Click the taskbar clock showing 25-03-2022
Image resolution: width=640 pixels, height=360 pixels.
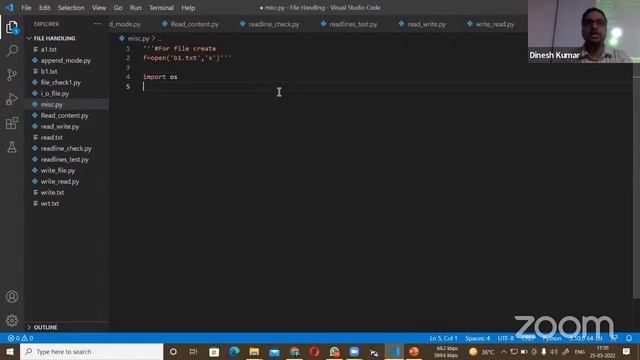point(602,351)
